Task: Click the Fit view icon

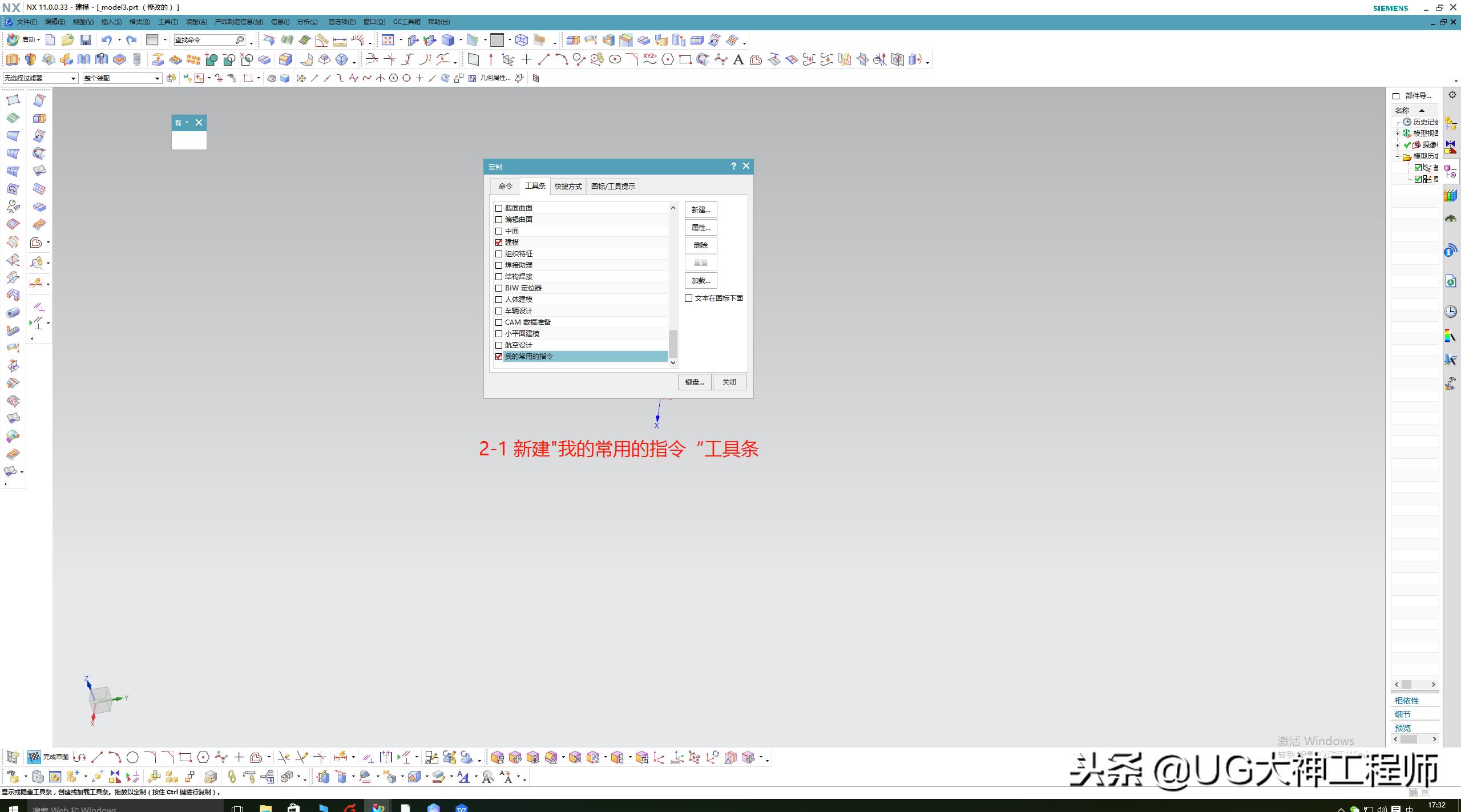Action: pos(388,40)
